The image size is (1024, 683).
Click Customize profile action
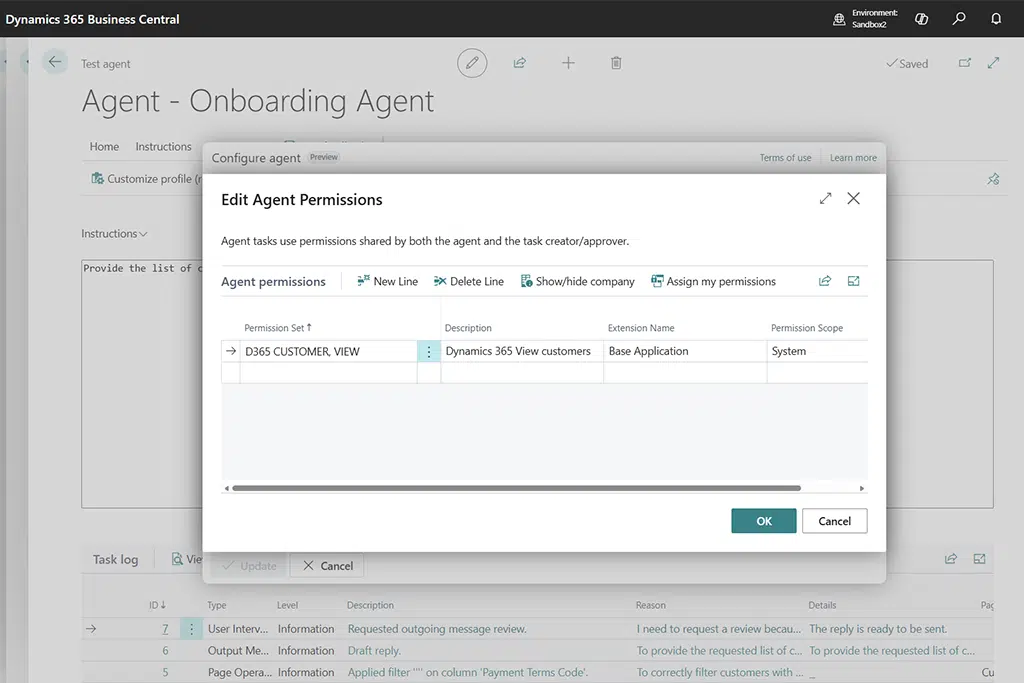146,179
